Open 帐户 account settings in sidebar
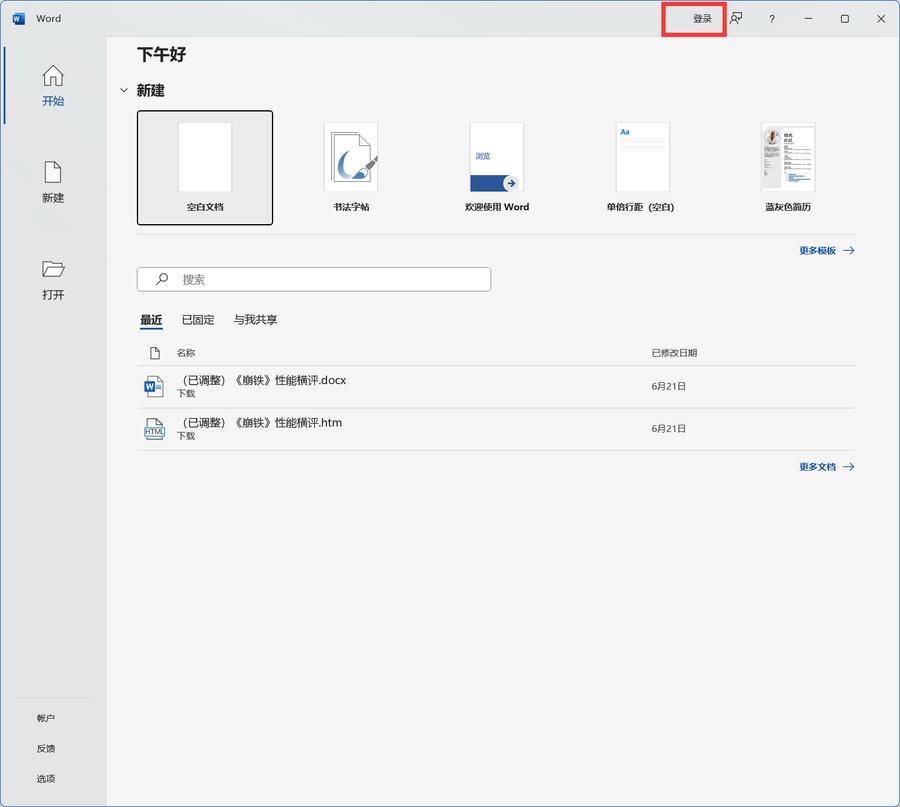This screenshot has width=900, height=807. [46, 718]
